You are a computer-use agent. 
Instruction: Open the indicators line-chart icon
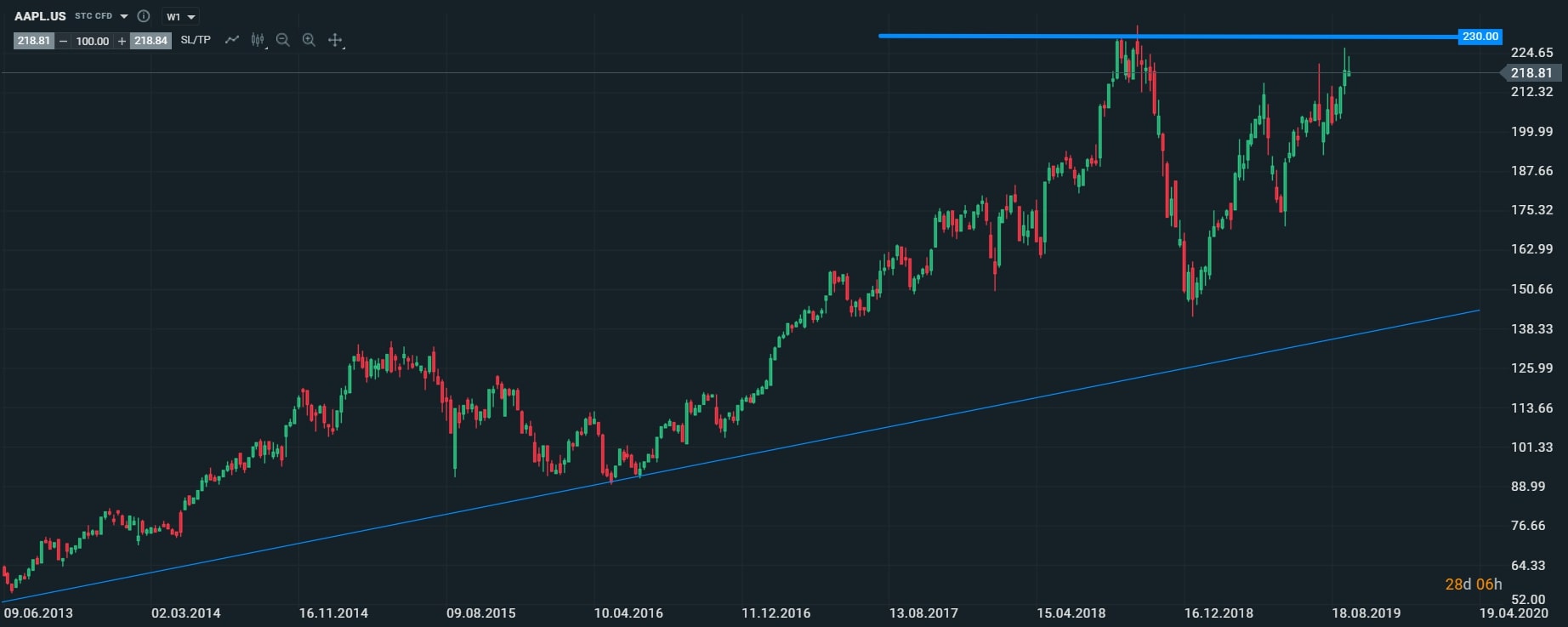click(x=231, y=40)
